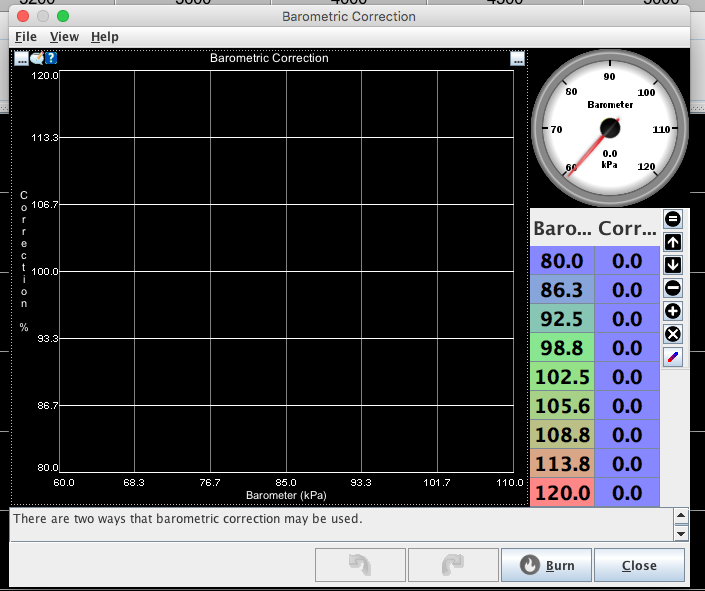Open the speech-bubble notes pencil icon
The width and height of the screenshot is (705, 591).
click(37, 58)
